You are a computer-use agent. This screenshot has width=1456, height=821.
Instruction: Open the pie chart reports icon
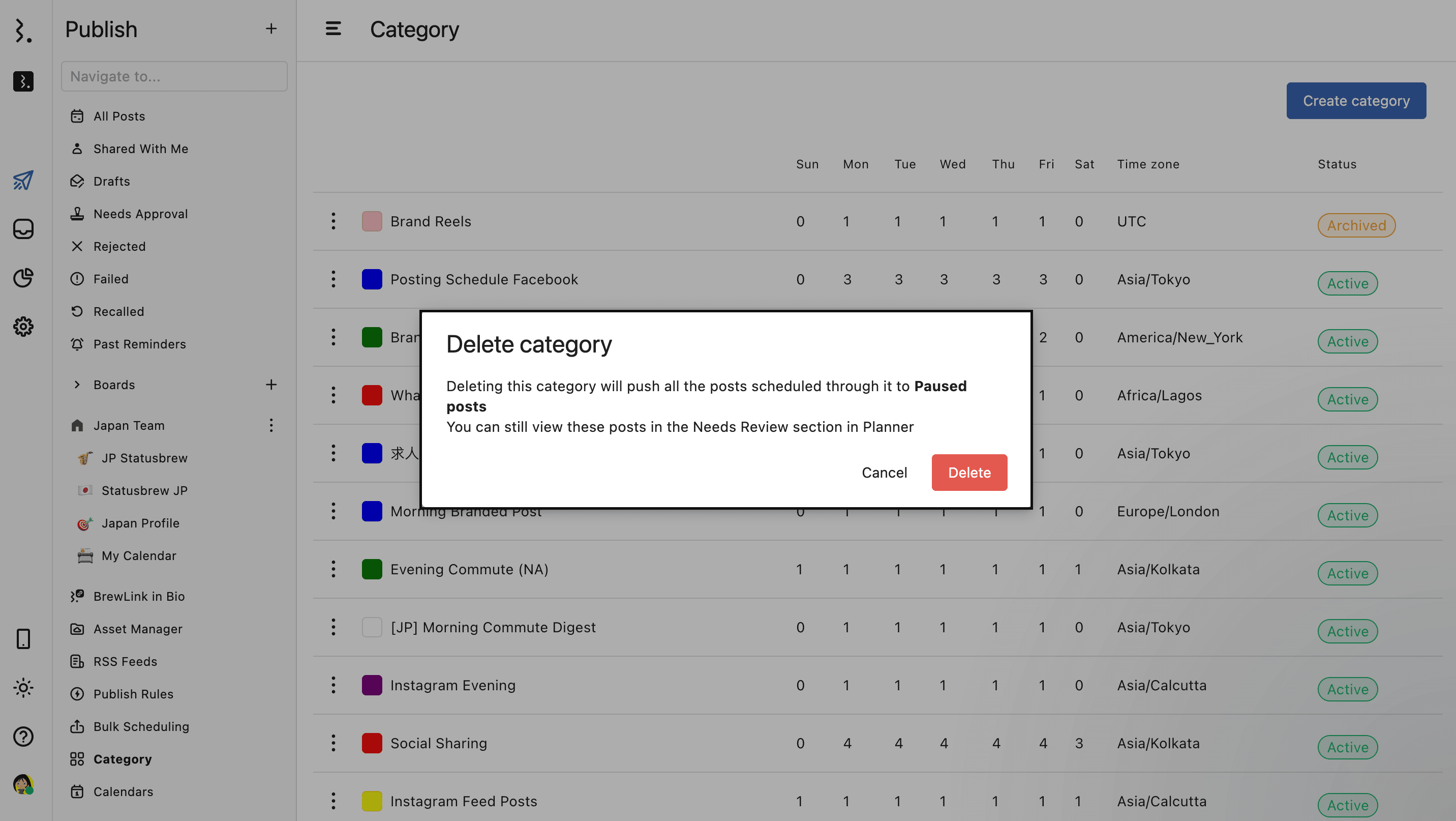[x=23, y=278]
